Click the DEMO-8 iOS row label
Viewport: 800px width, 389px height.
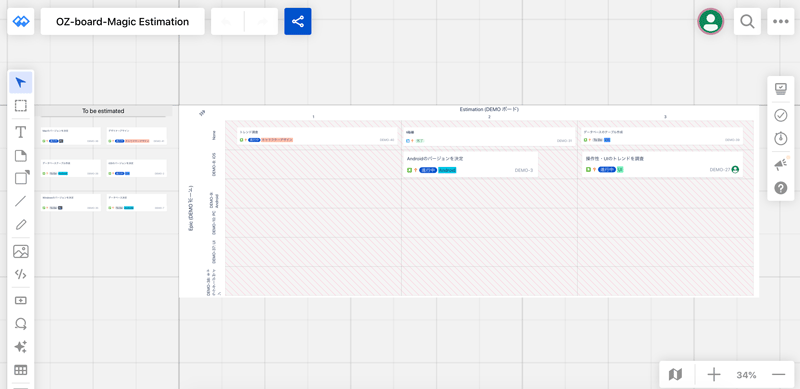(x=214, y=164)
